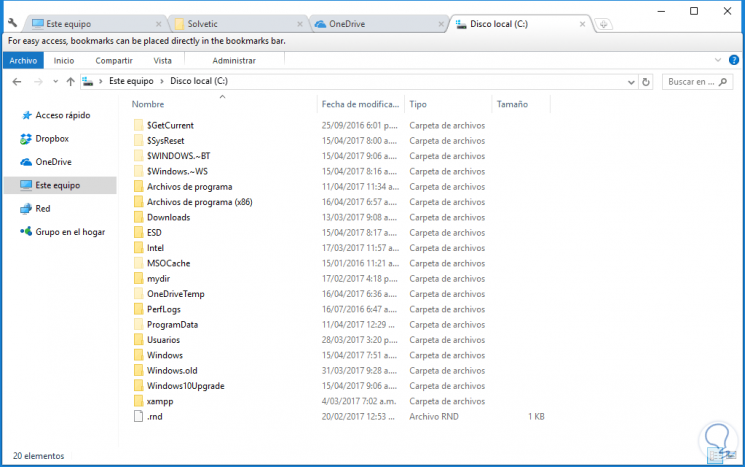Sort by the Tamaño column header
This screenshot has width=745, height=467.
coord(512,104)
